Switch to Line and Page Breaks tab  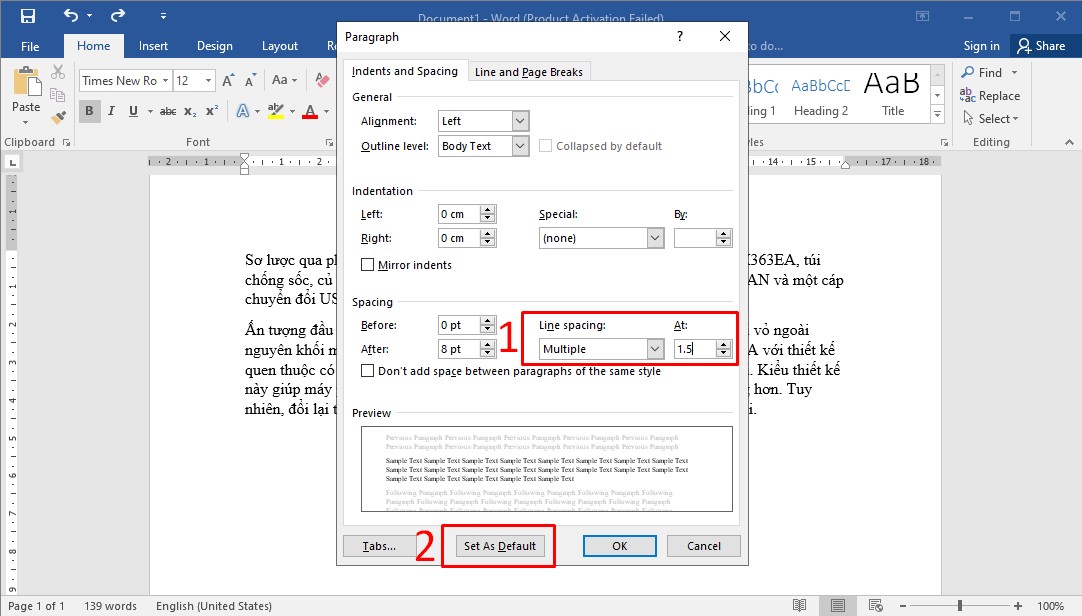528,72
